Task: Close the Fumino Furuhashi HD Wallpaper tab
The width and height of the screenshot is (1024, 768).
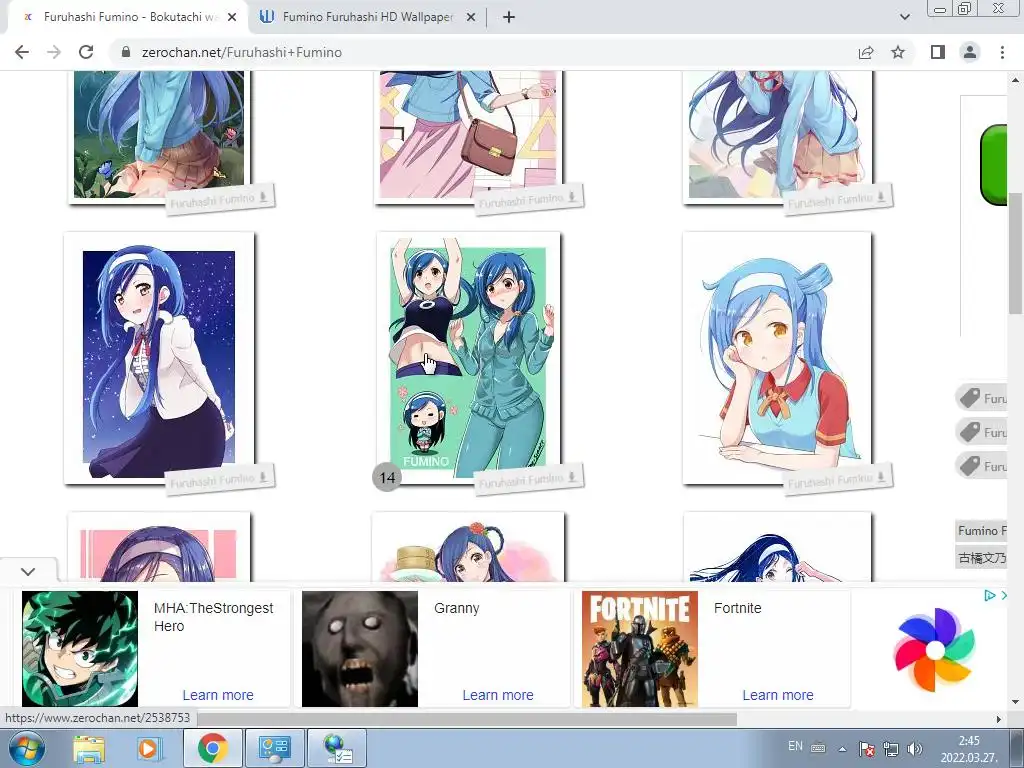Action: pos(471,18)
